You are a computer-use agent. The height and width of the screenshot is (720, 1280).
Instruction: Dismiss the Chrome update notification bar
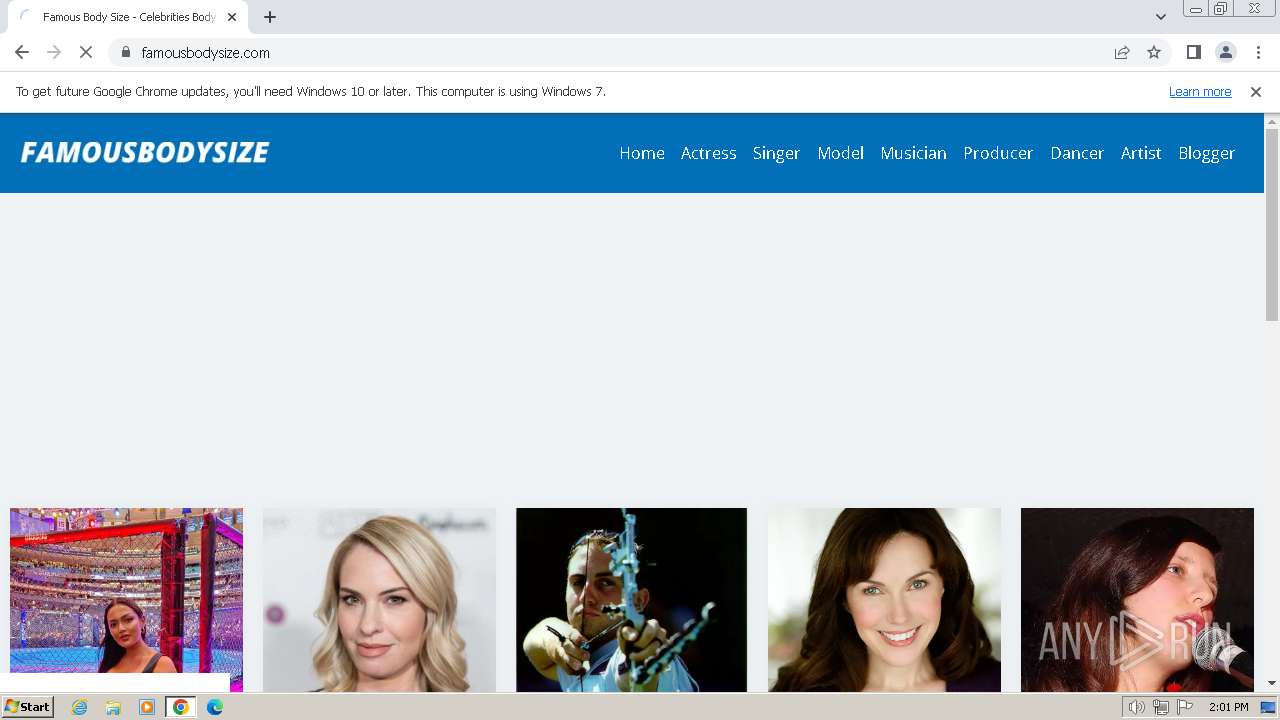pos(1256,92)
